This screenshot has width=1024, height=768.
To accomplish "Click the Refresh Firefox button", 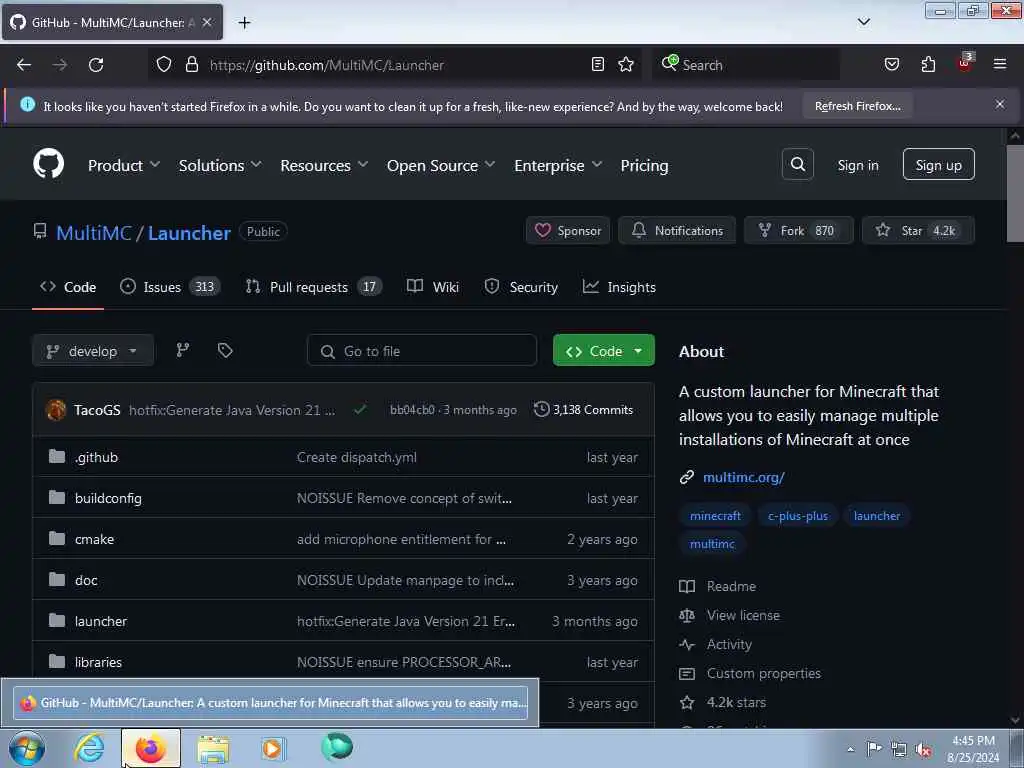I will (857, 106).
